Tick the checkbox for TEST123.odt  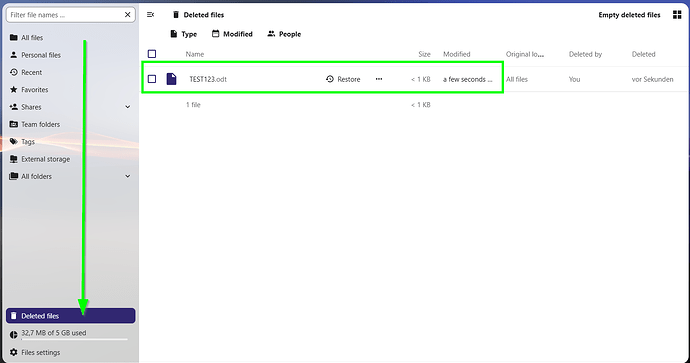click(152, 79)
